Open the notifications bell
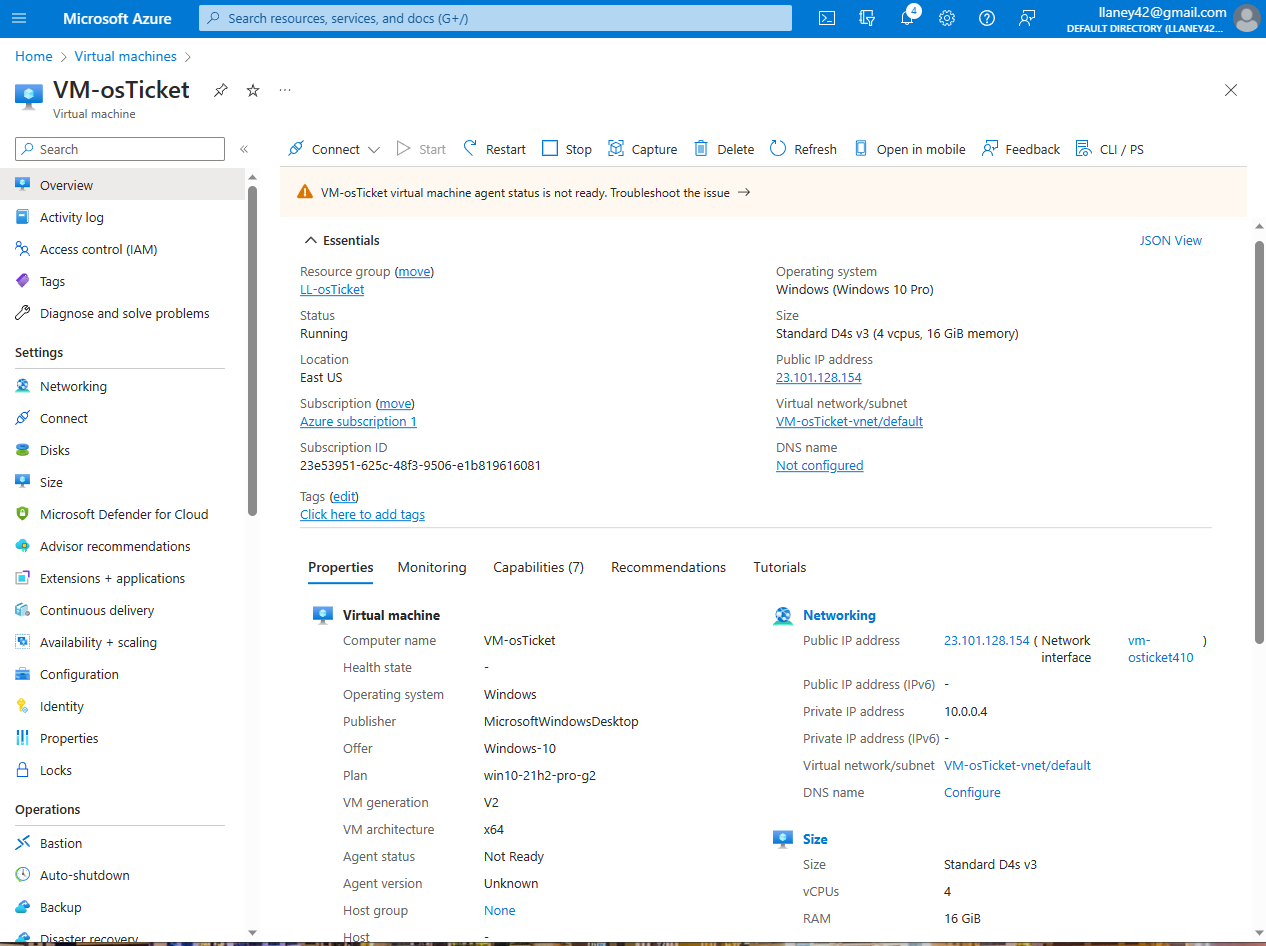Image resolution: width=1266 pixels, height=946 pixels. (x=907, y=17)
